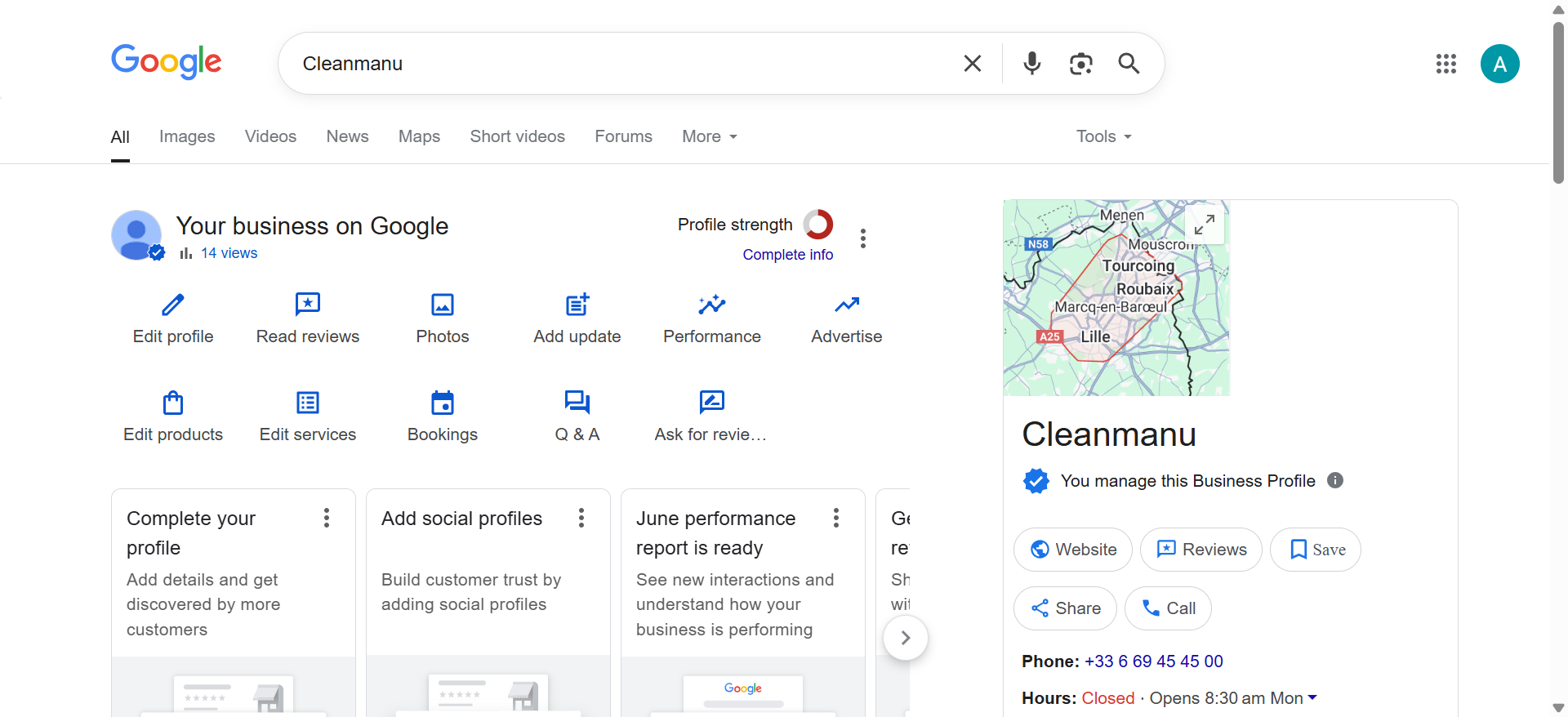This screenshot has width=1568, height=717.
Task: Open options menu for Add social profiles card
Action: tap(581, 518)
